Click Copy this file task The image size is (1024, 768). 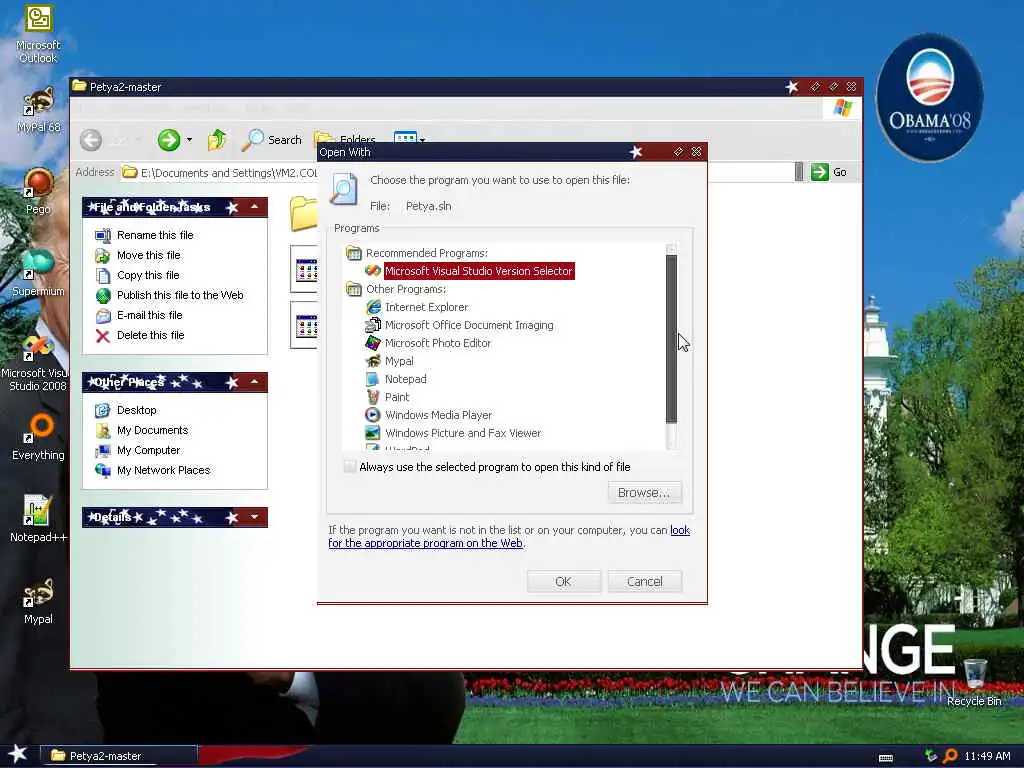click(x=148, y=276)
